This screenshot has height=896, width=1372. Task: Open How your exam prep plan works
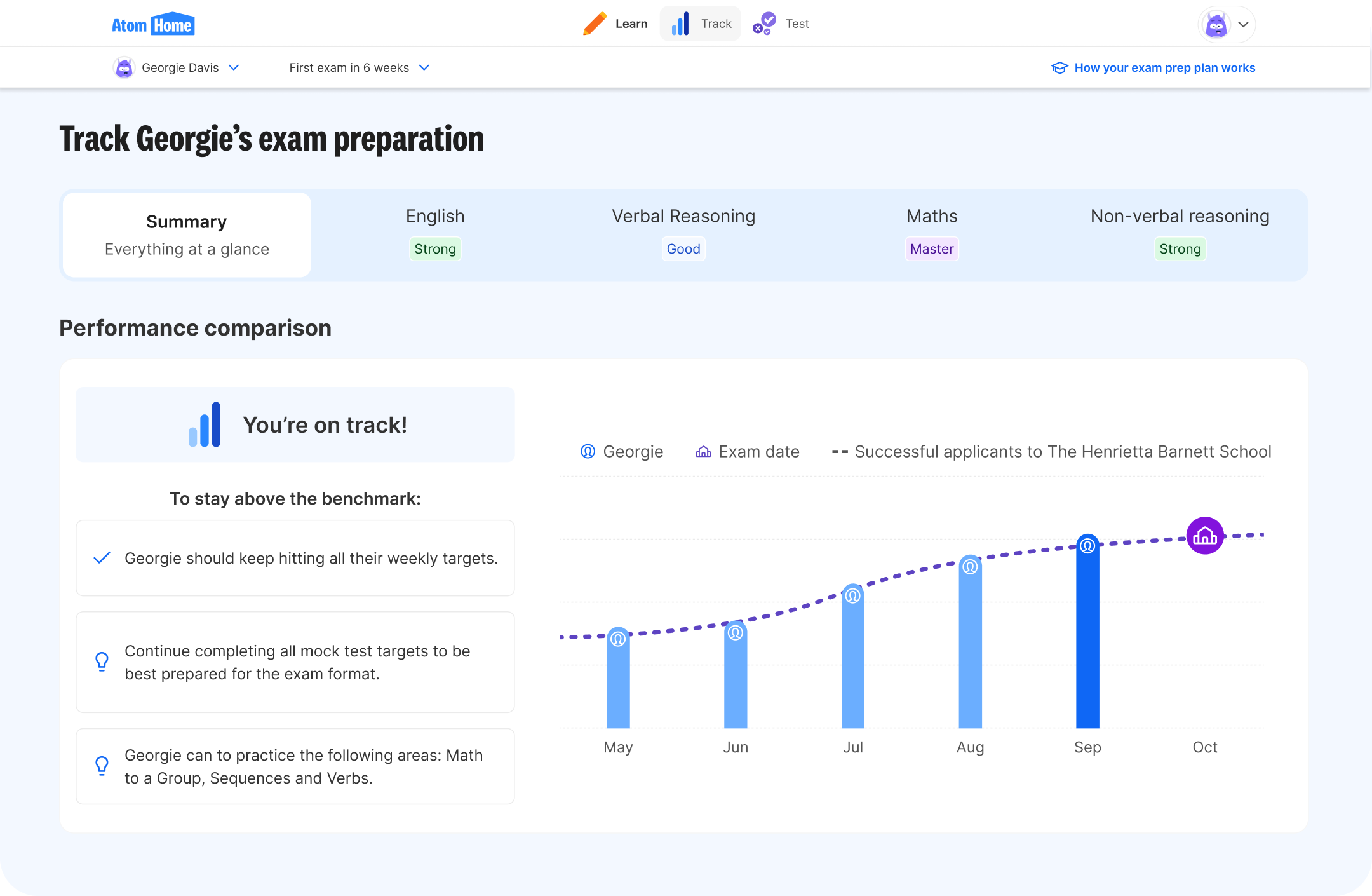click(1164, 68)
